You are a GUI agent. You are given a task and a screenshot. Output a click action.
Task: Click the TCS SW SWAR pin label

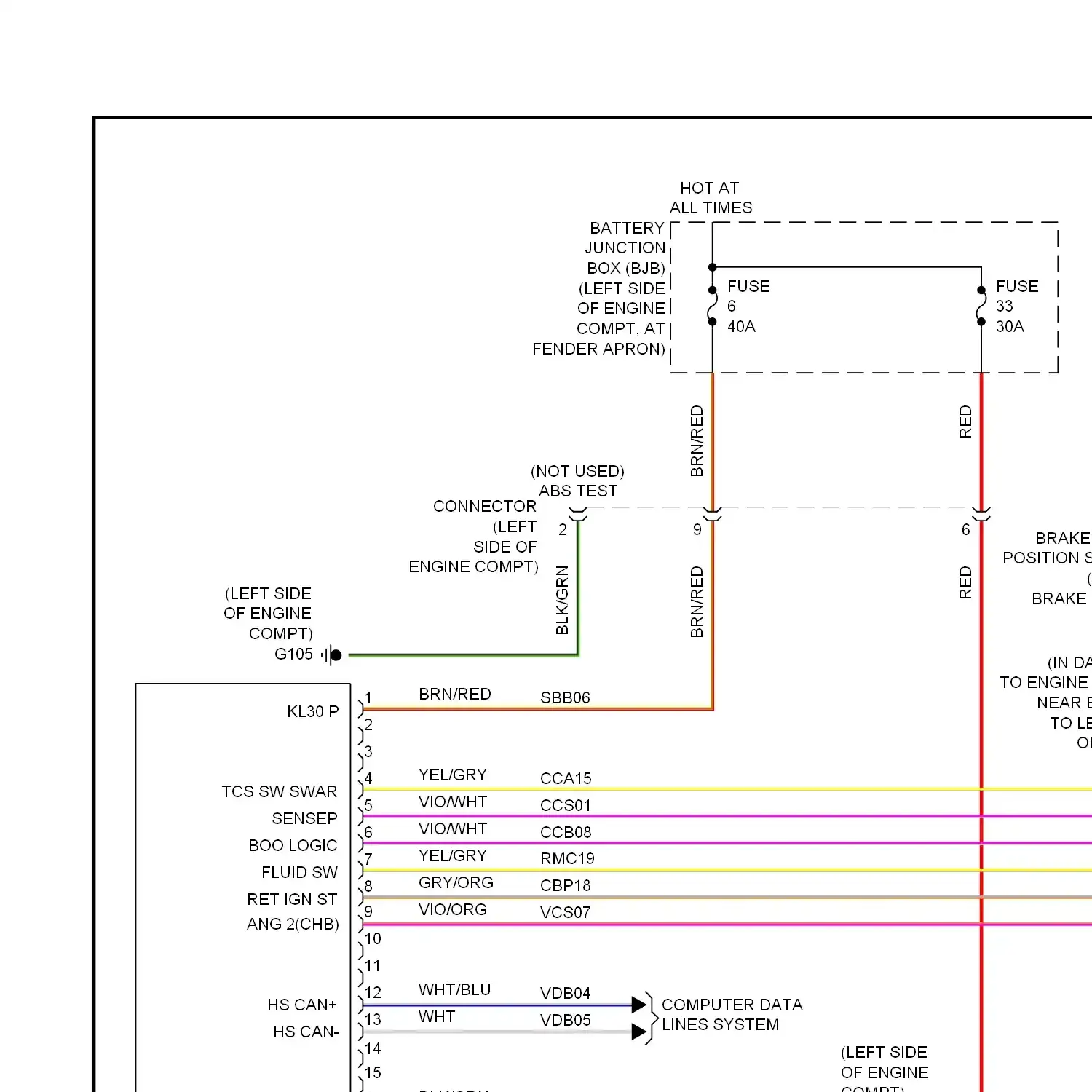pyautogui.click(x=280, y=791)
